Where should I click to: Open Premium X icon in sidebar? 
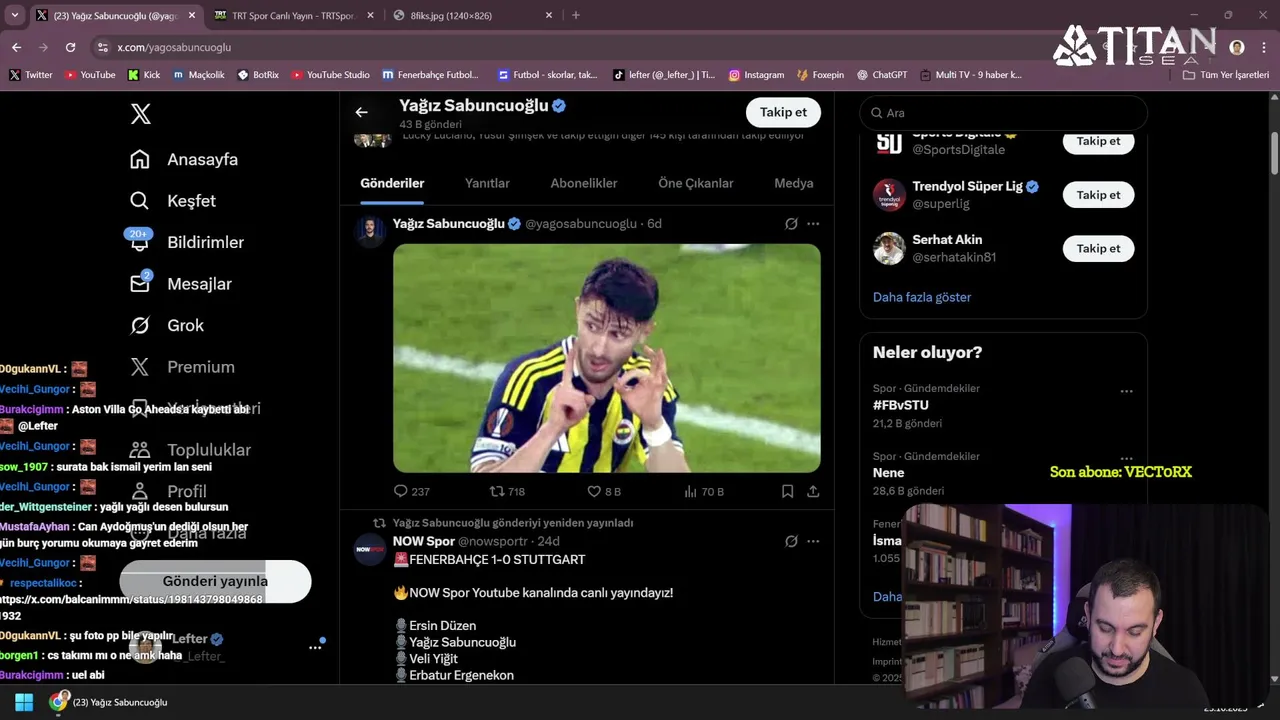coord(140,367)
